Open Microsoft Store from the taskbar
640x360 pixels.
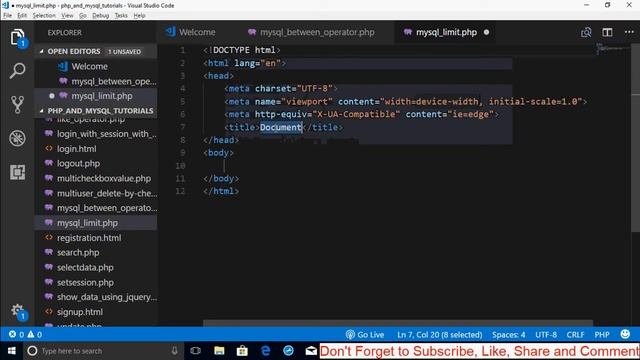point(242,351)
